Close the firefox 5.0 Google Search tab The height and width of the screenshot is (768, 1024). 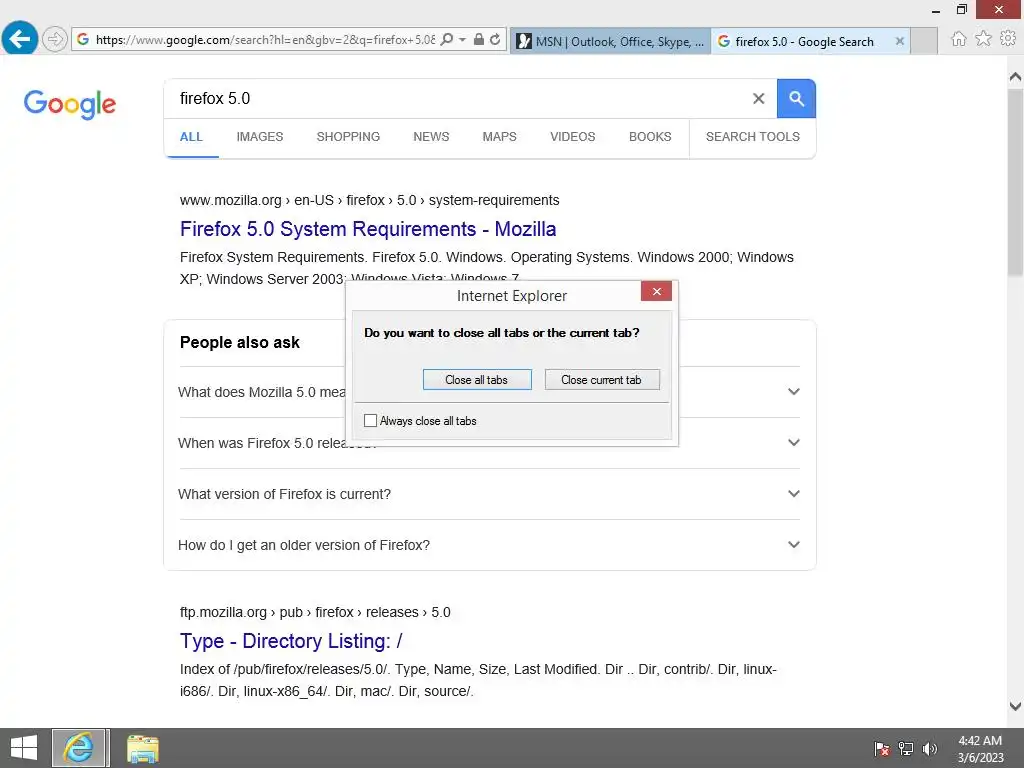pos(899,41)
